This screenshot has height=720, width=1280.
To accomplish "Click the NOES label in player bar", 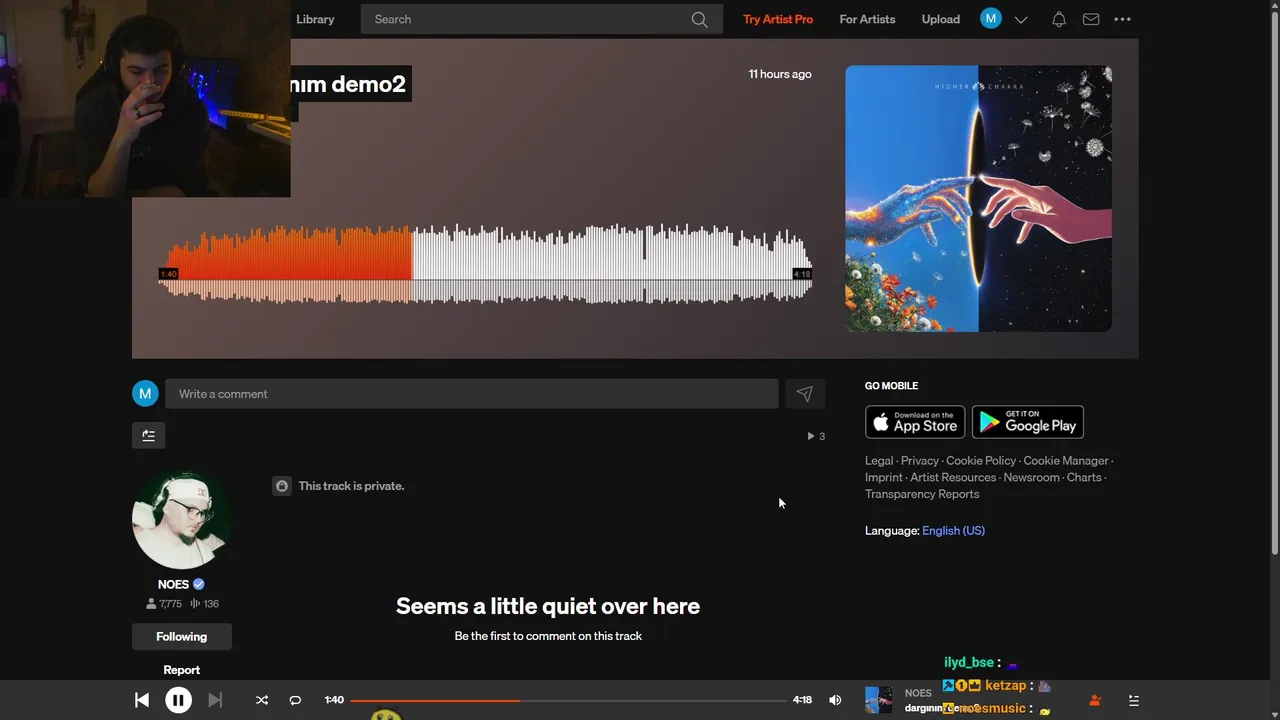I will coord(918,693).
